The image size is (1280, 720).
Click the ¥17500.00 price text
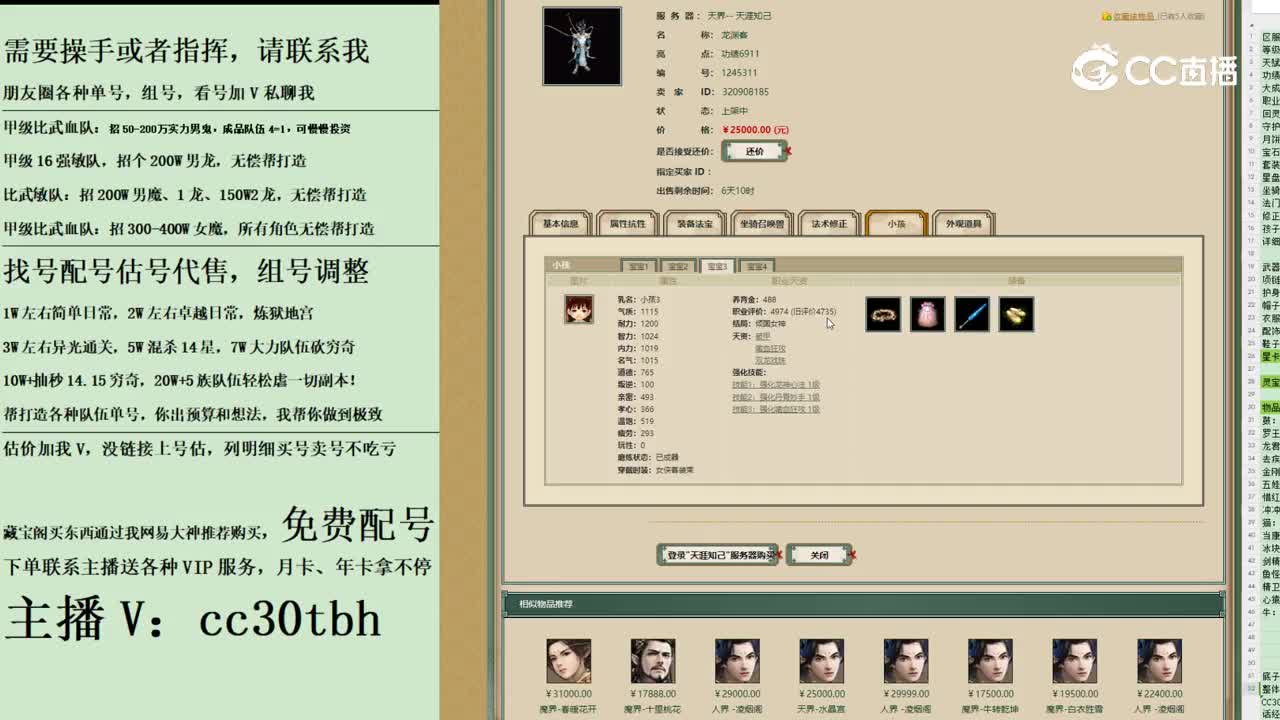[990, 694]
